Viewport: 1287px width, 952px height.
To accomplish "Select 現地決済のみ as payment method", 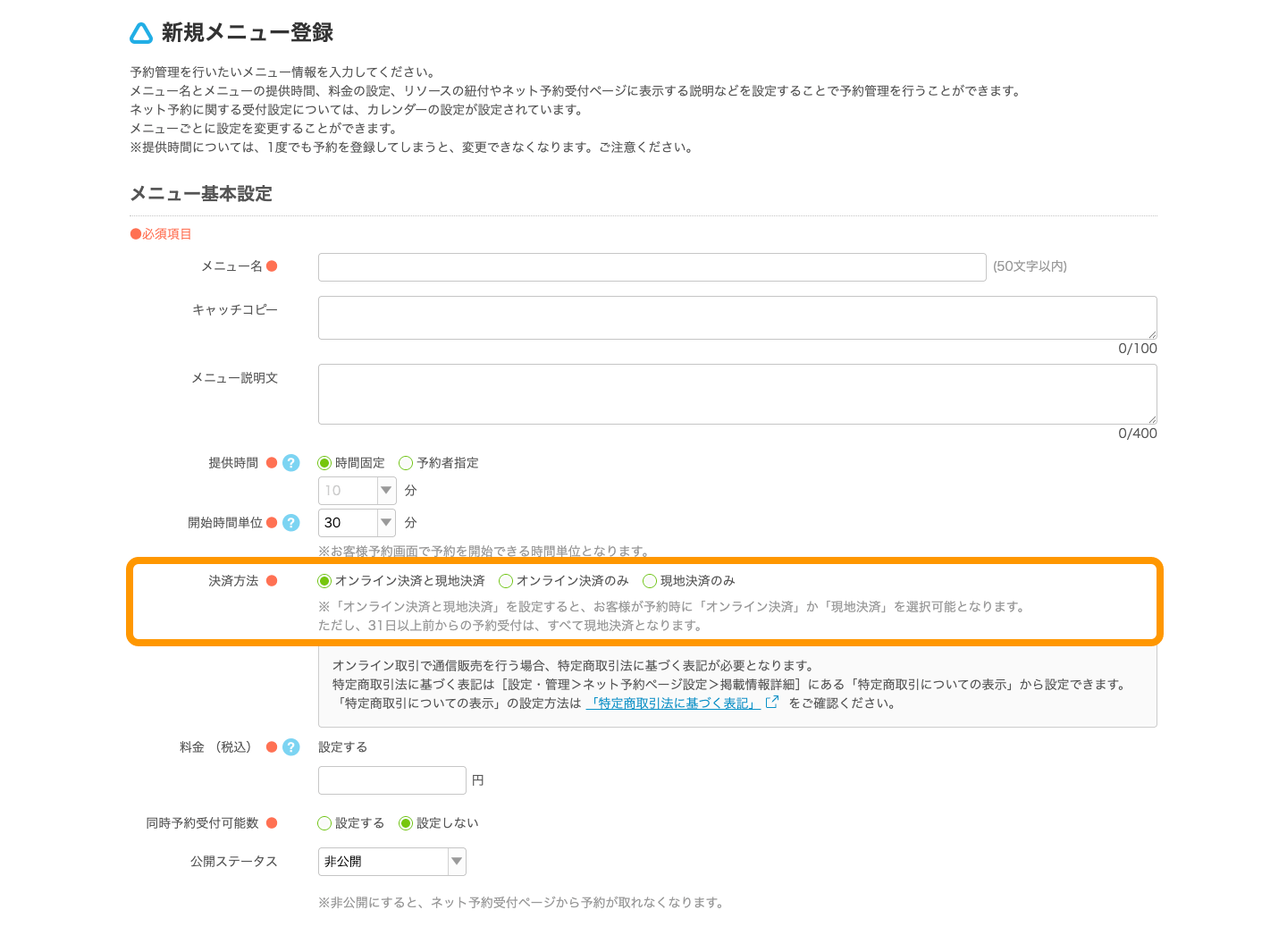I will pos(650,581).
